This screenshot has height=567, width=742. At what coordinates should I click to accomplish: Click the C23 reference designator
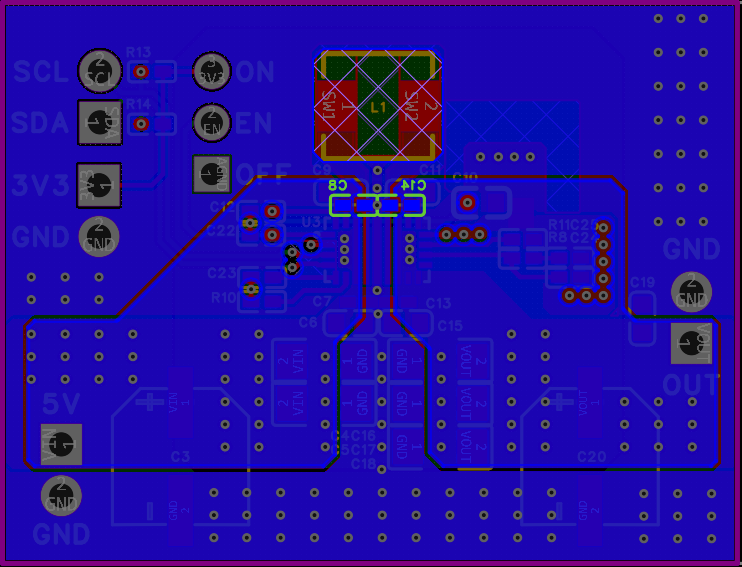tap(221, 273)
